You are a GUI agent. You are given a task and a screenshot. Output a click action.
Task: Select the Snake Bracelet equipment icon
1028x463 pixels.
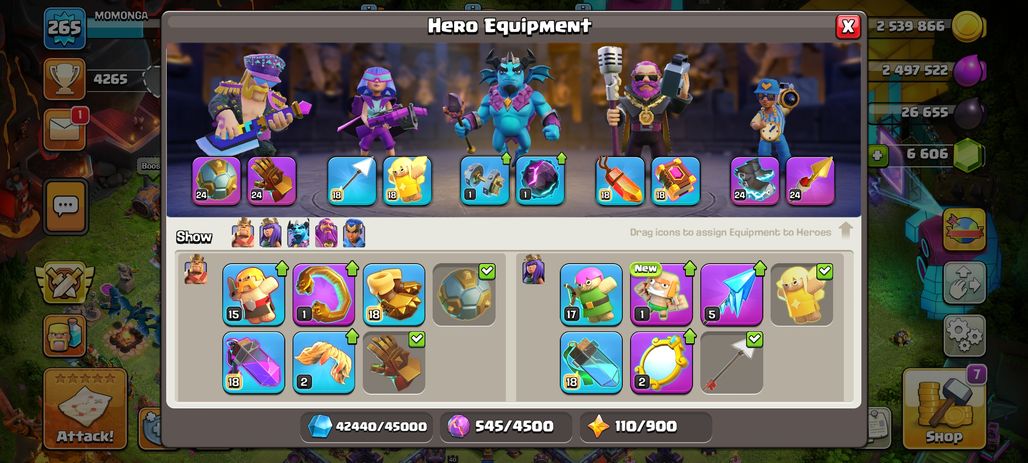(x=324, y=294)
